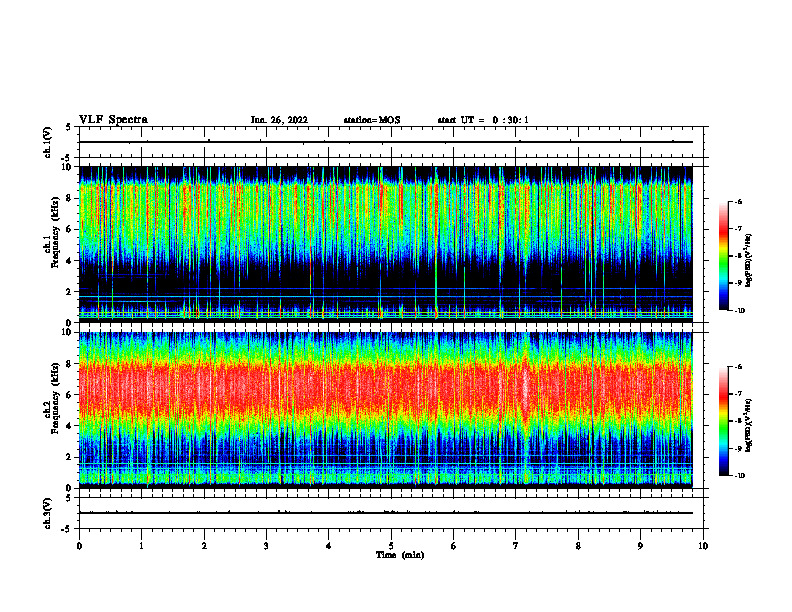Click the ch.2 spectrogram panel
This screenshot has width=792, height=612.
click(x=385, y=410)
